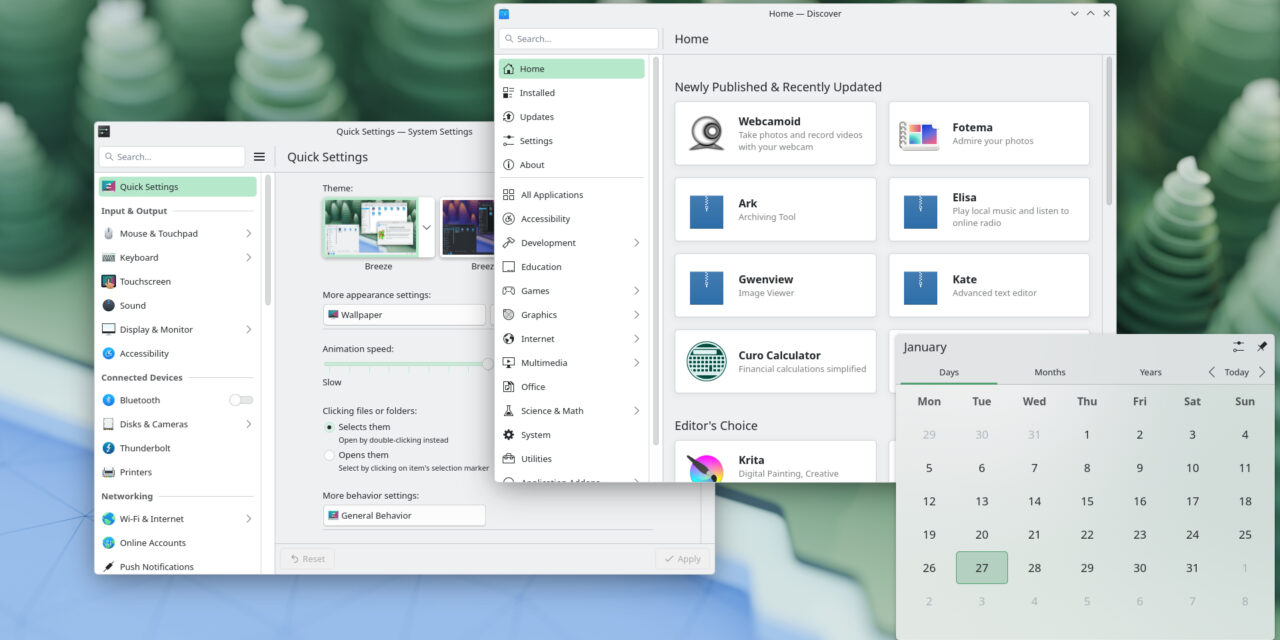Open Krita app icon
Screen dimensions: 1280x640
(x=706, y=470)
